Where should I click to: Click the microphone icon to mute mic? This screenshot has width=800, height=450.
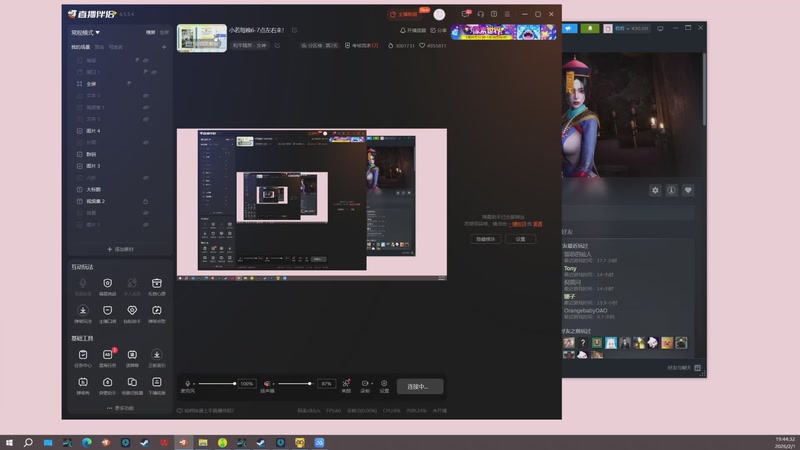(187, 383)
